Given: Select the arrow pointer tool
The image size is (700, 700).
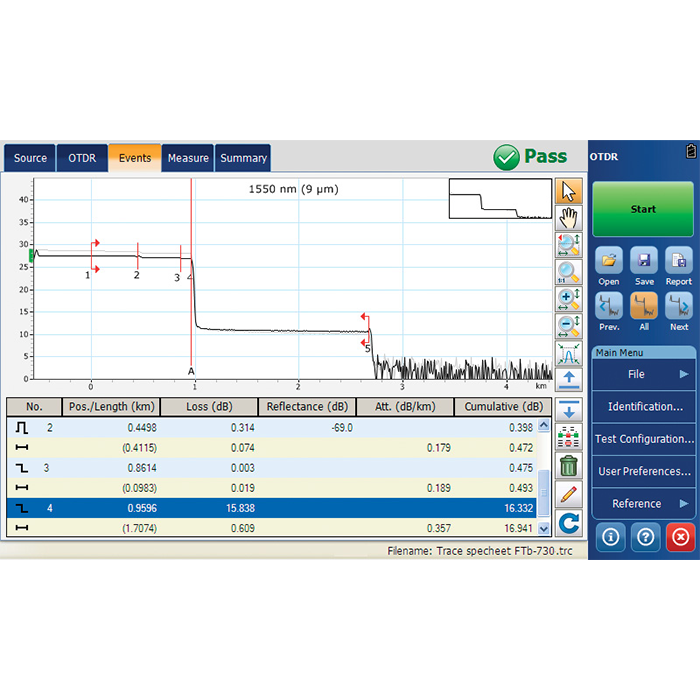Looking at the screenshot, I should (568, 192).
